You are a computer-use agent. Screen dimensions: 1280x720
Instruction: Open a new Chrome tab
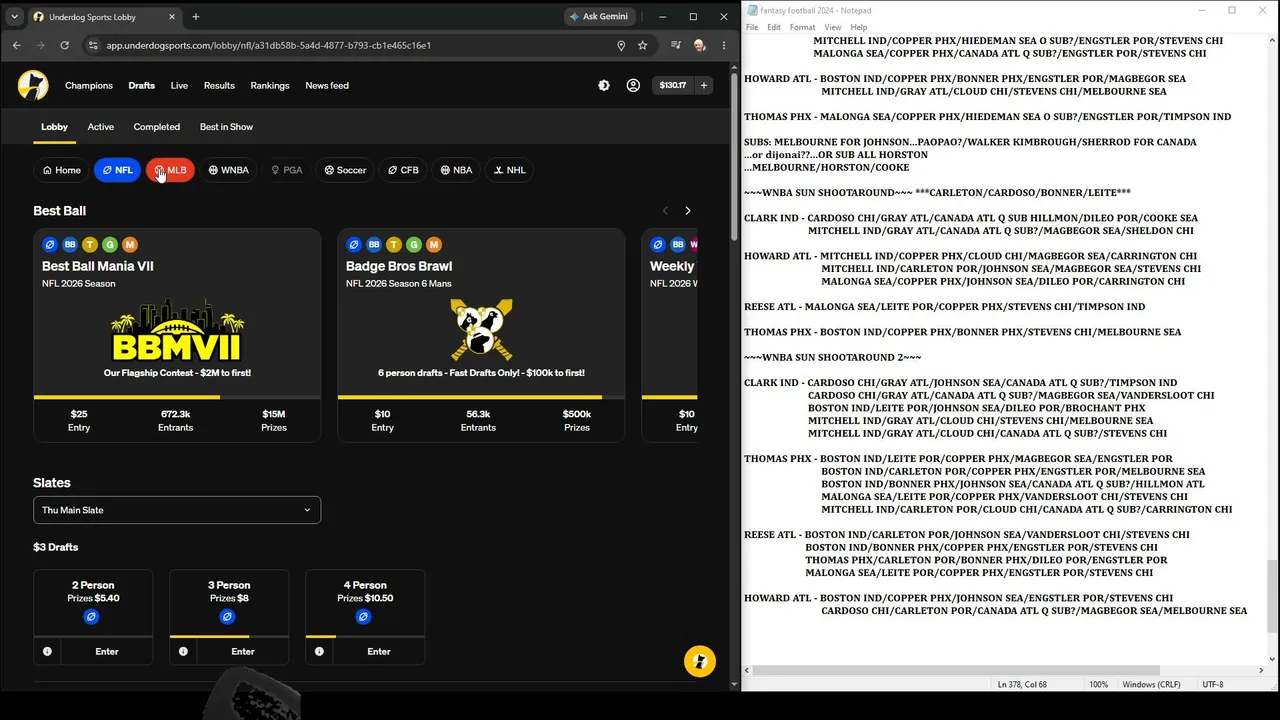coord(196,17)
